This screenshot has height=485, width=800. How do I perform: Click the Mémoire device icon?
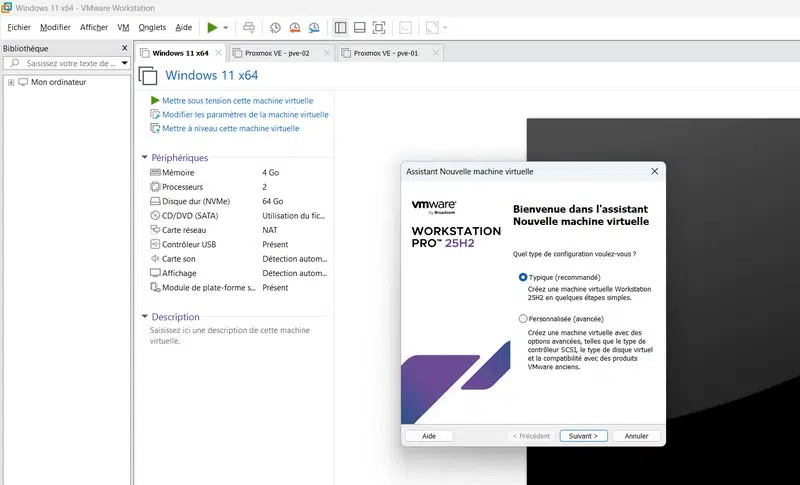click(x=155, y=172)
